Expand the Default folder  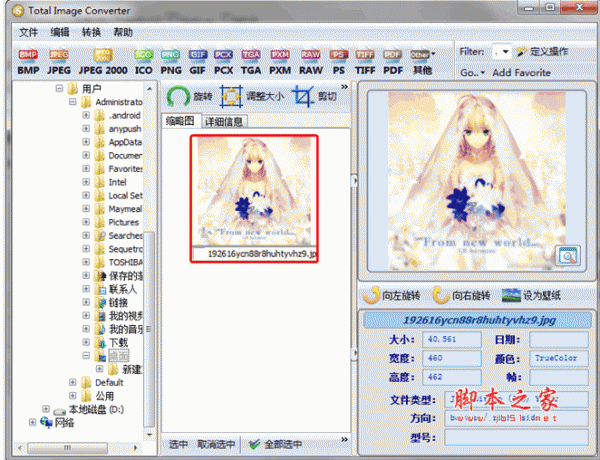point(72,382)
